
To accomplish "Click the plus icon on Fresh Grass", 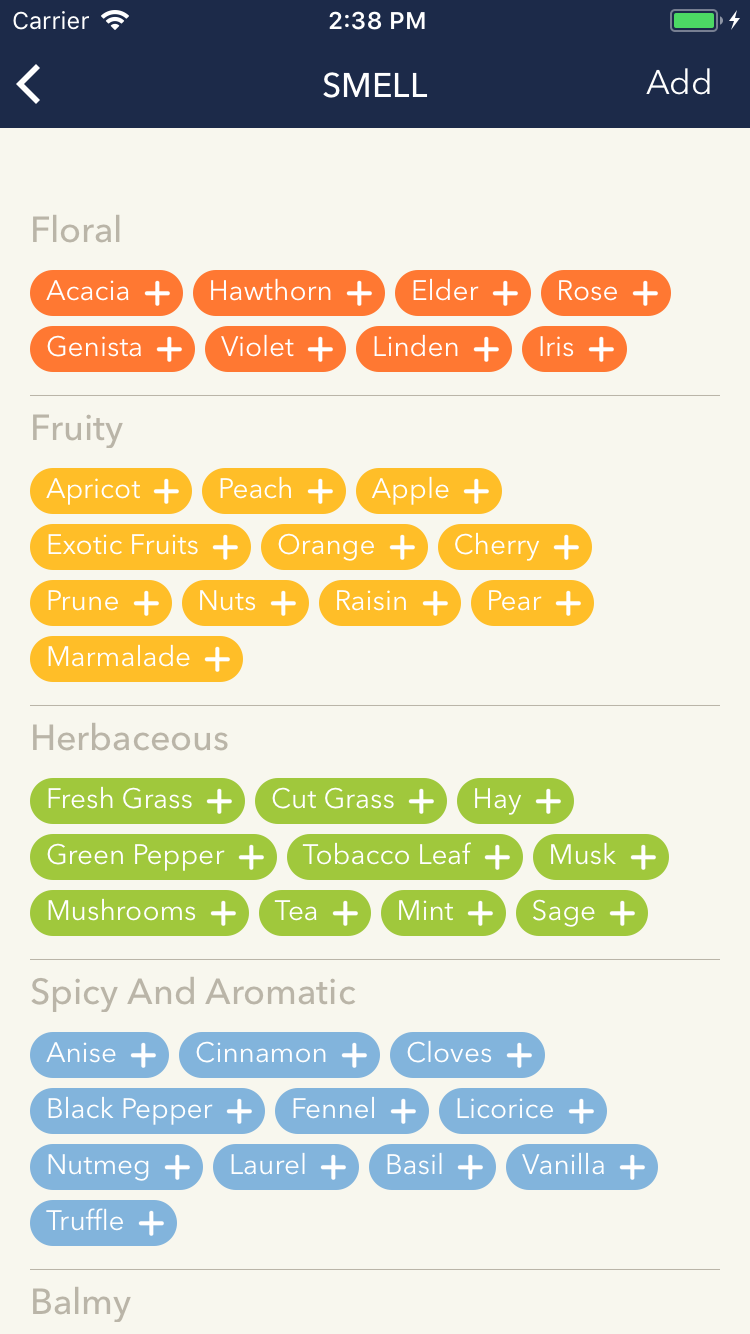I will tap(219, 801).
